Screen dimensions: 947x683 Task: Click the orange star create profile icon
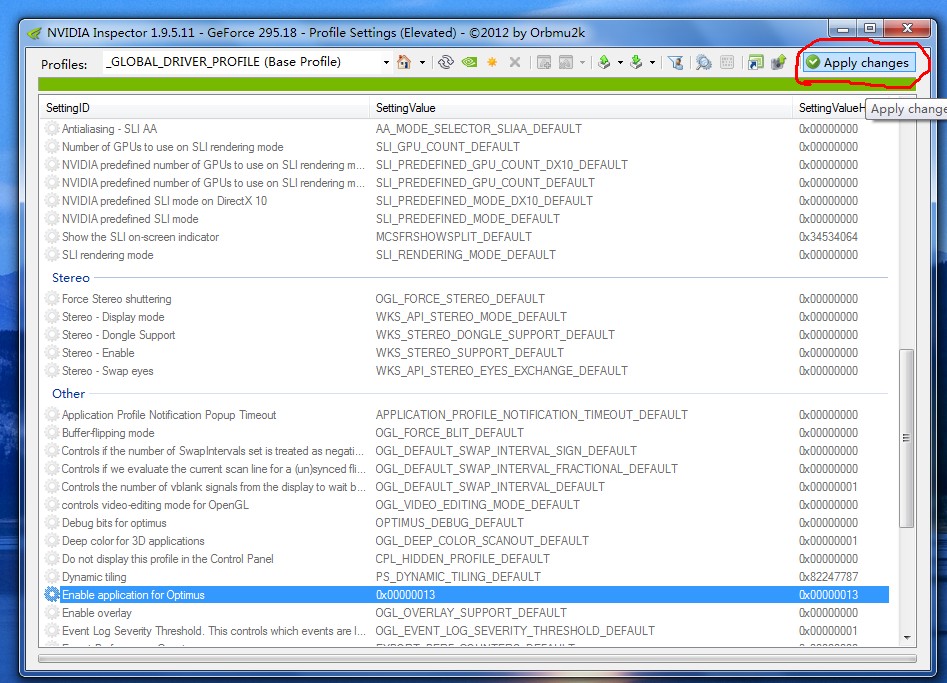(x=492, y=62)
